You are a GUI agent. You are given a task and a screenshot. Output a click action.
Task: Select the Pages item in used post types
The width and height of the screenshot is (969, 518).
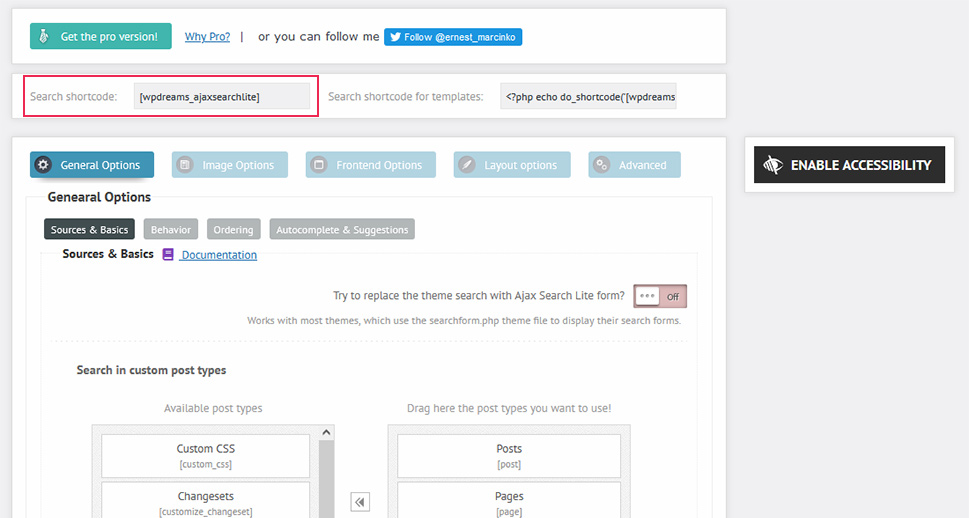coord(509,500)
